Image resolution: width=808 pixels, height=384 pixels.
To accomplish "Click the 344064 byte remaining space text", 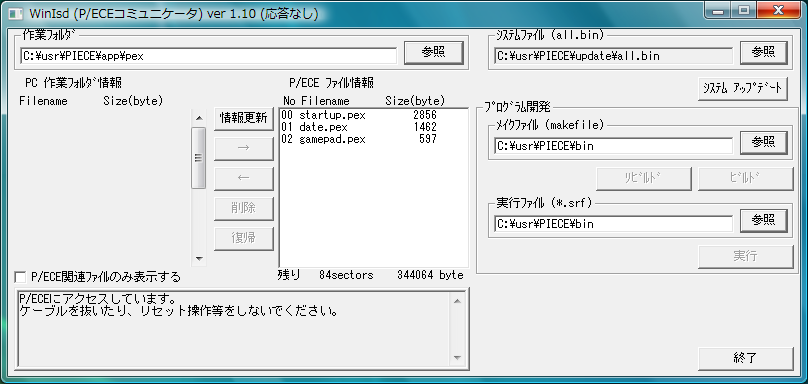I will [430, 275].
